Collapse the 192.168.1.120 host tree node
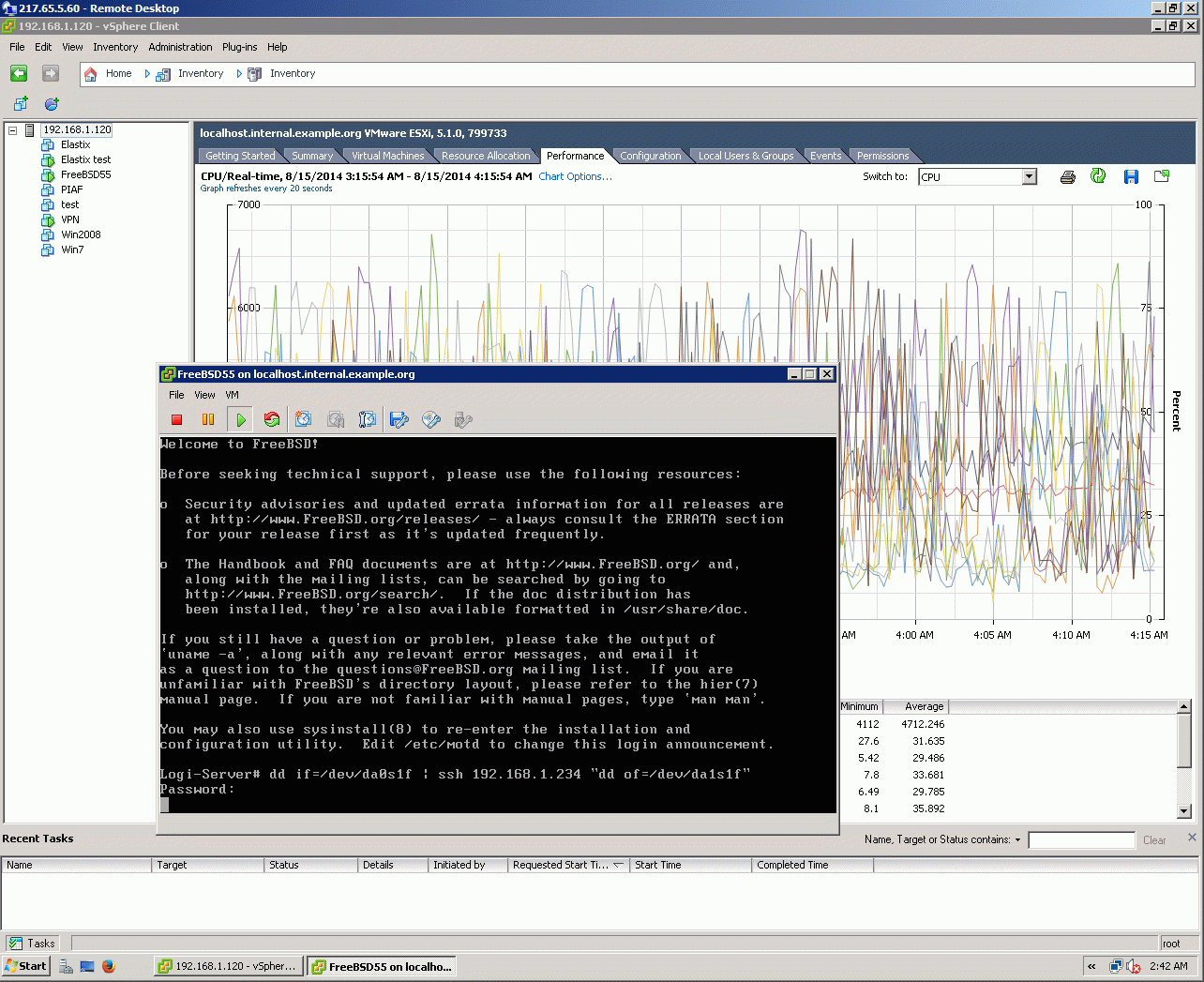1204x982 pixels. coord(13,130)
